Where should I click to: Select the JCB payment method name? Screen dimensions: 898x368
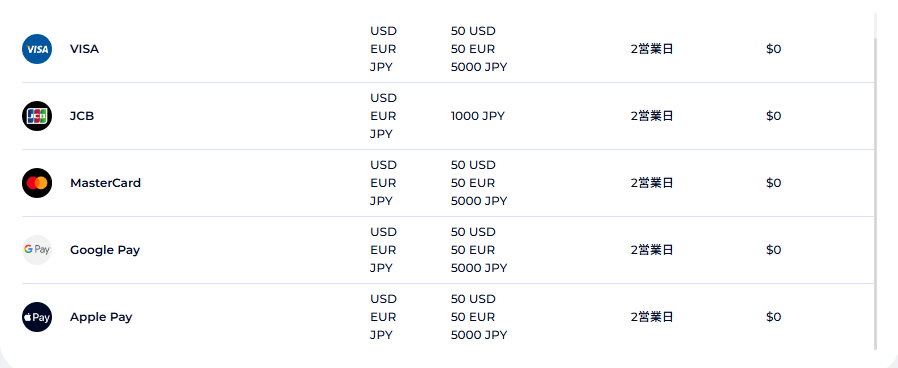pyautogui.click(x=82, y=116)
